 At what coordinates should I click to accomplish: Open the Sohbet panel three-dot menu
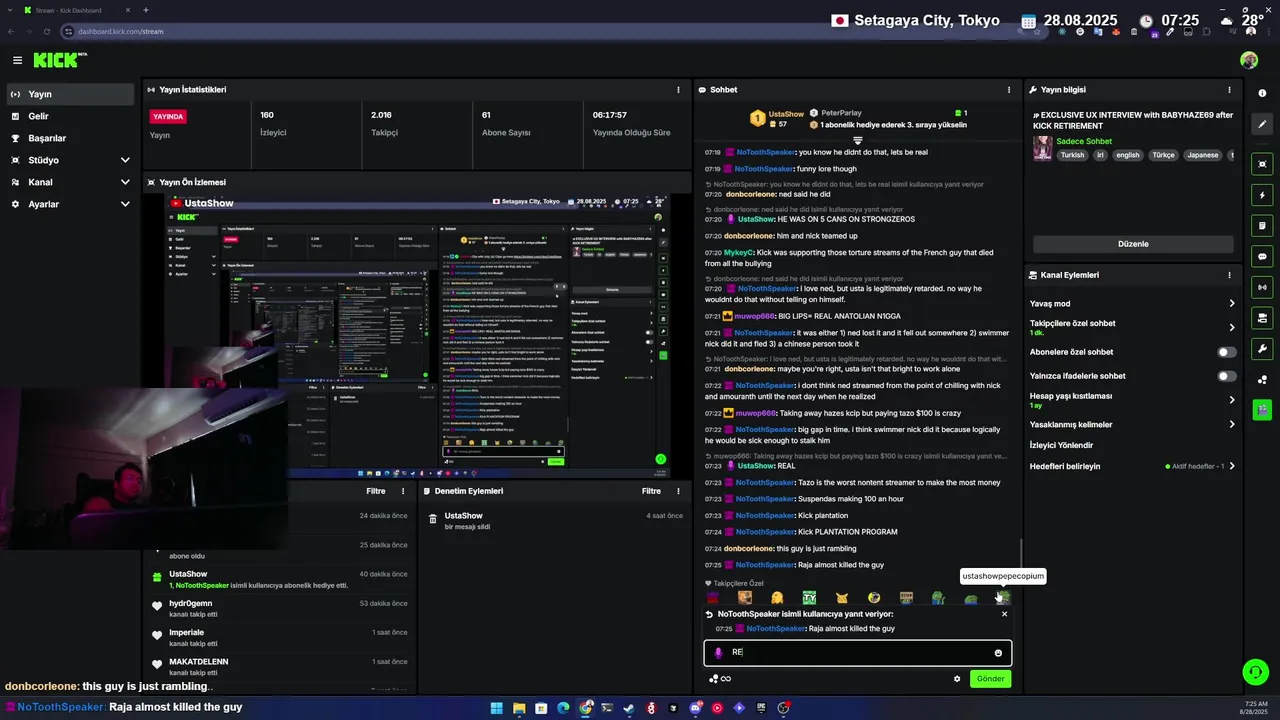[x=1008, y=90]
